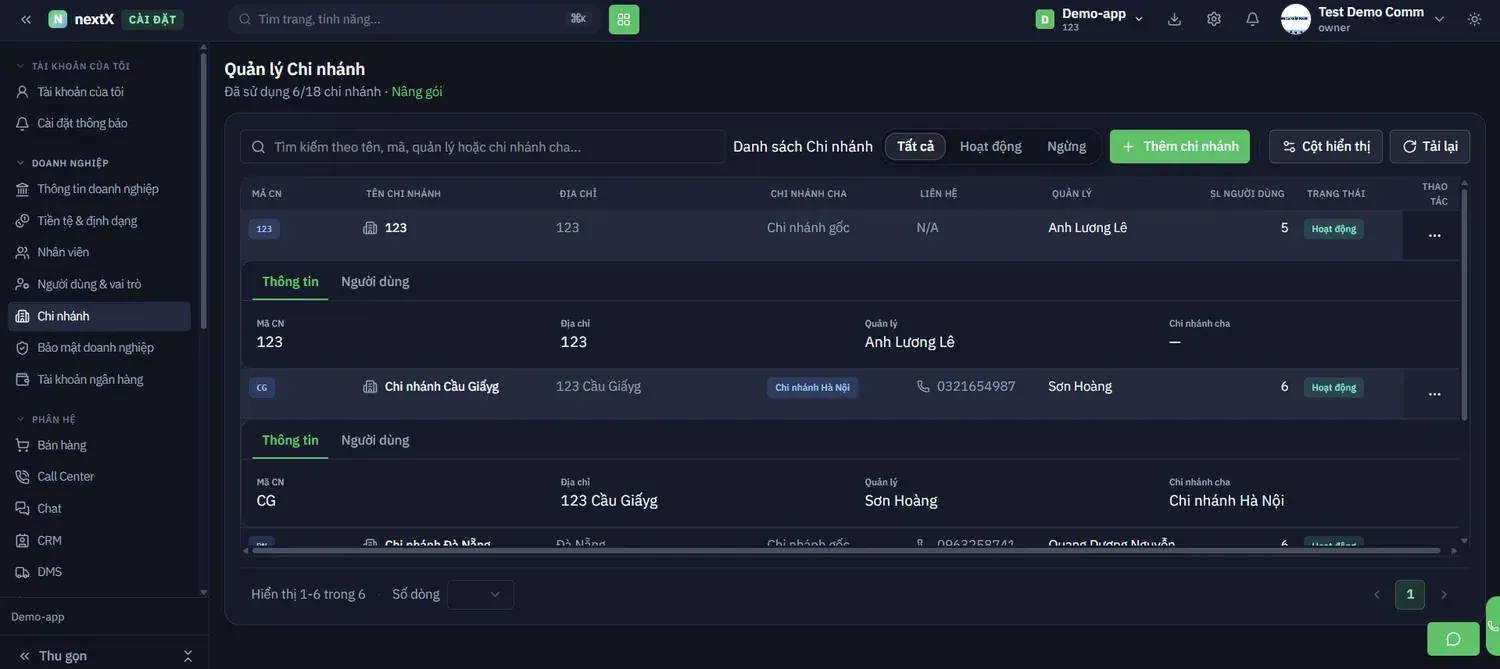This screenshot has width=1500, height=669.
Task: Open Bảo mật doanh nghiệp page
Action: pos(99,348)
